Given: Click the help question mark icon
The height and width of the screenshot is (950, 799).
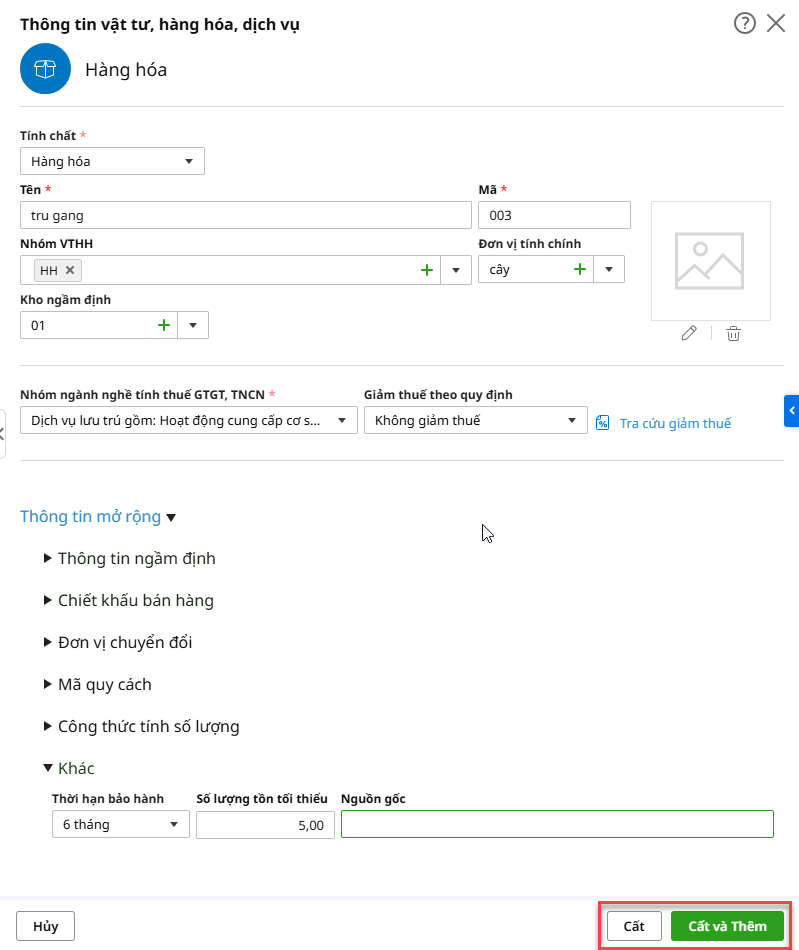Looking at the screenshot, I should pos(744,24).
